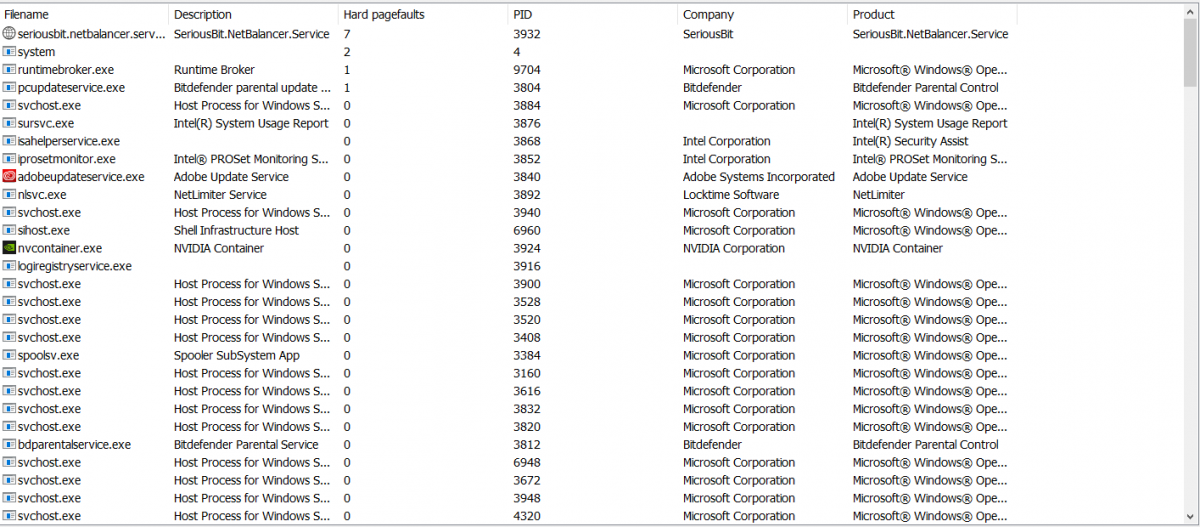
Task: Sort by the Description column header
Action: click(254, 15)
